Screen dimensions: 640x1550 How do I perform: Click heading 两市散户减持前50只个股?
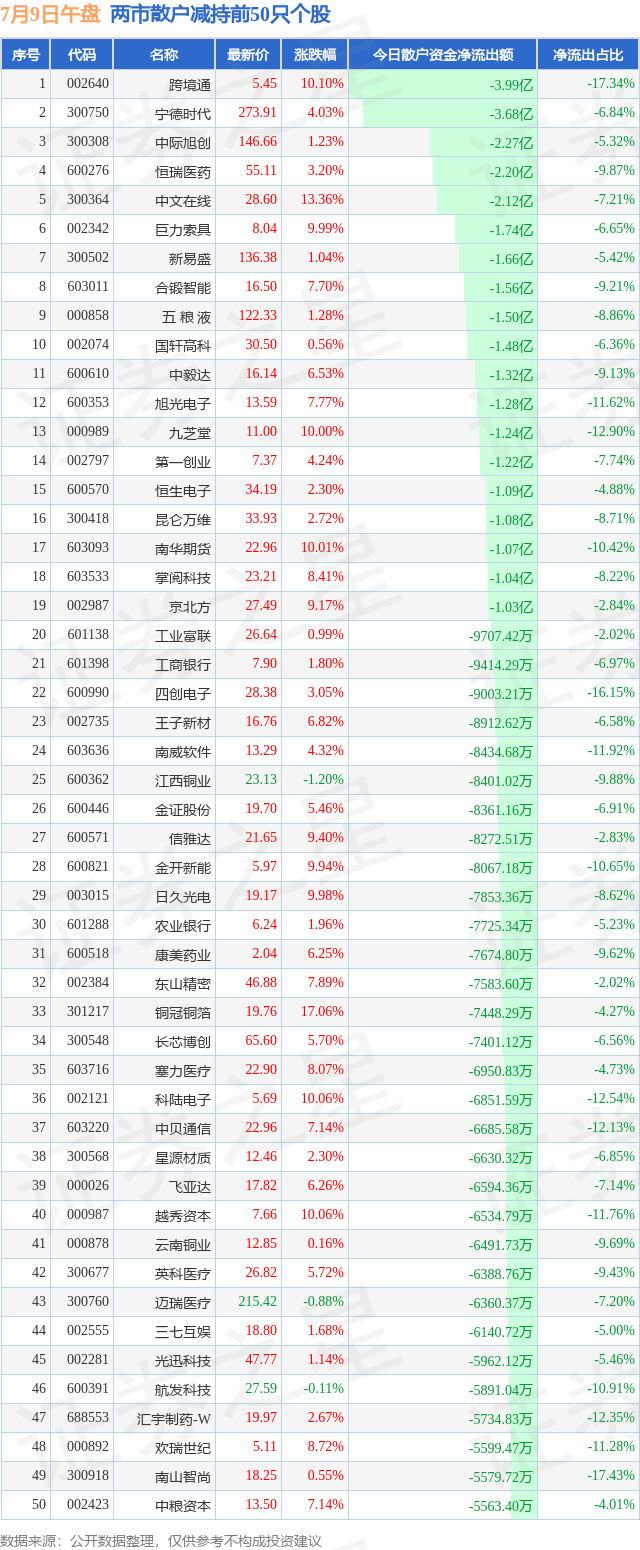220,14
